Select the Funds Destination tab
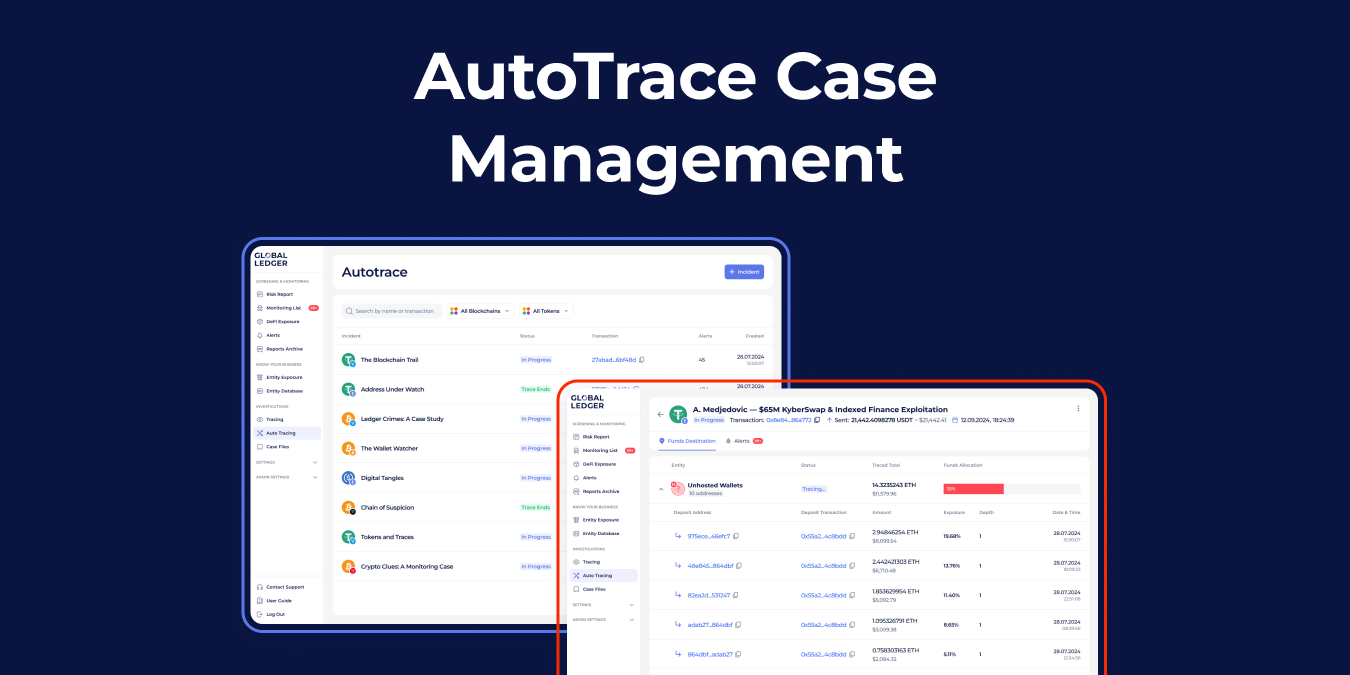Viewport: 1350px width, 675px height. coord(690,440)
